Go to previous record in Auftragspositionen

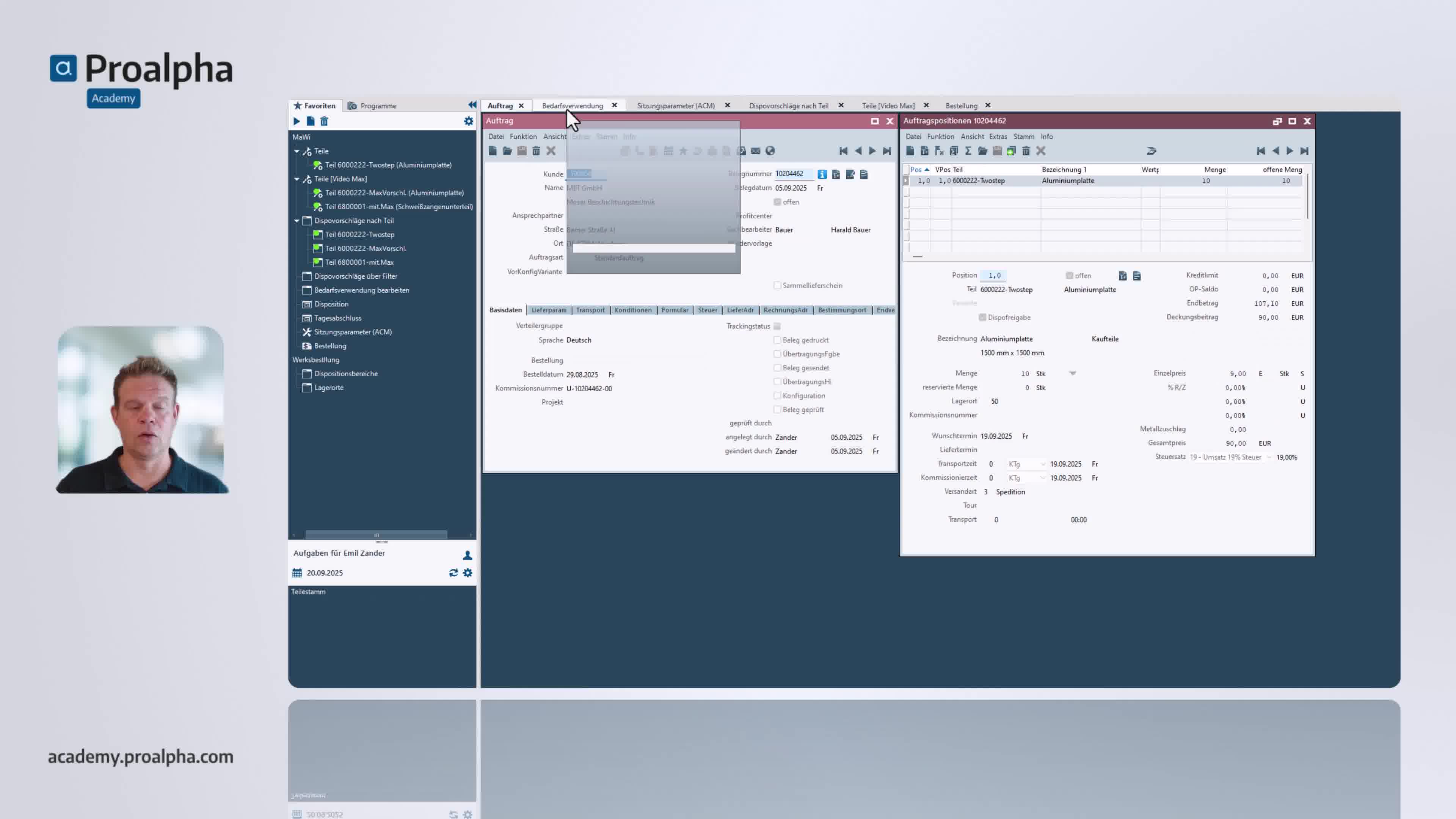click(1275, 151)
